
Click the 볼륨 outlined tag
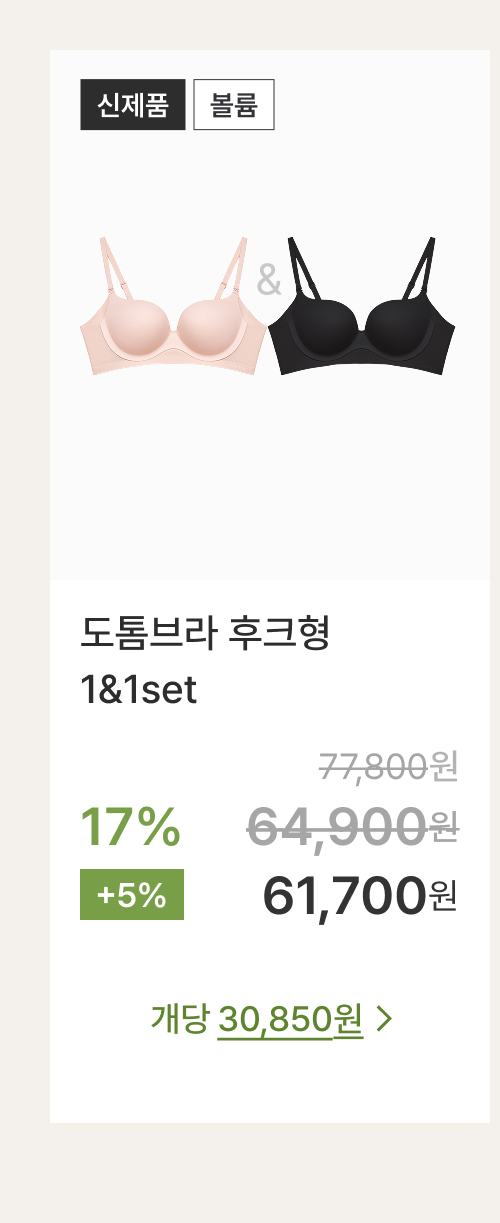coord(233,104)
